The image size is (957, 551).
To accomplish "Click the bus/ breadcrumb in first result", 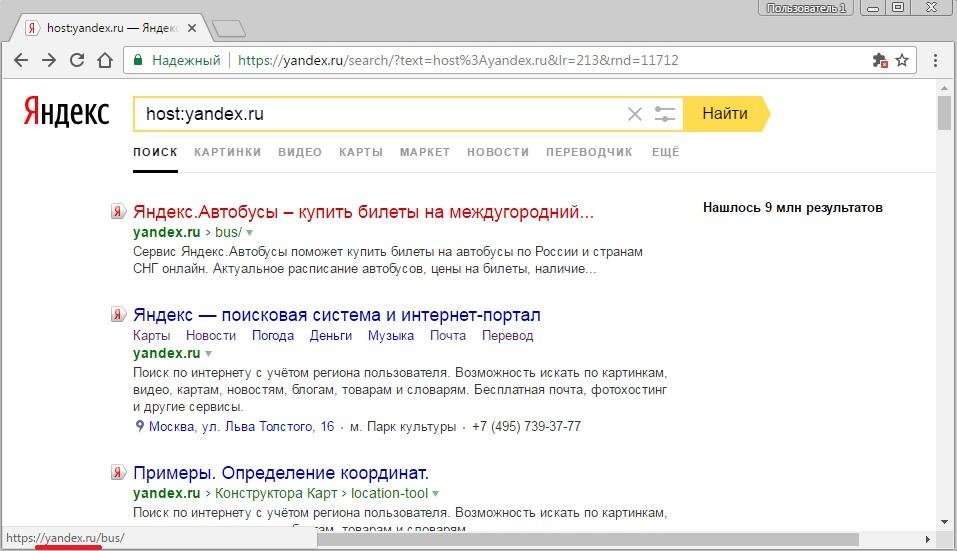I will pyautogui.click(x=228, y=232).
